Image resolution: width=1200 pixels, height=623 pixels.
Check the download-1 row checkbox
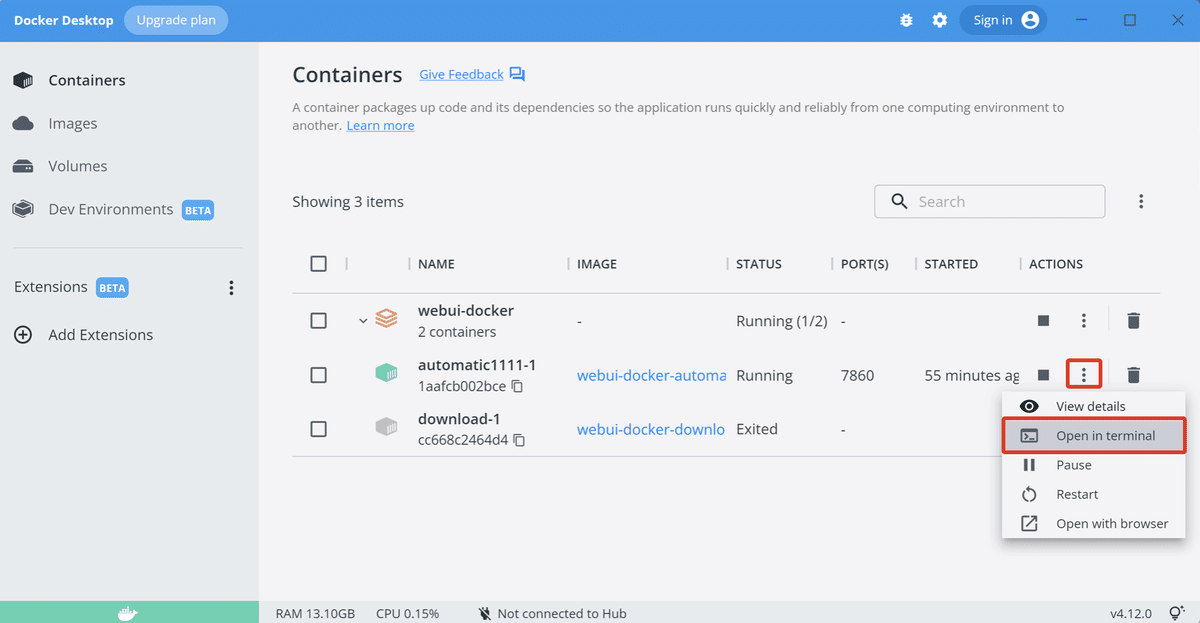[x=318, y=429]
